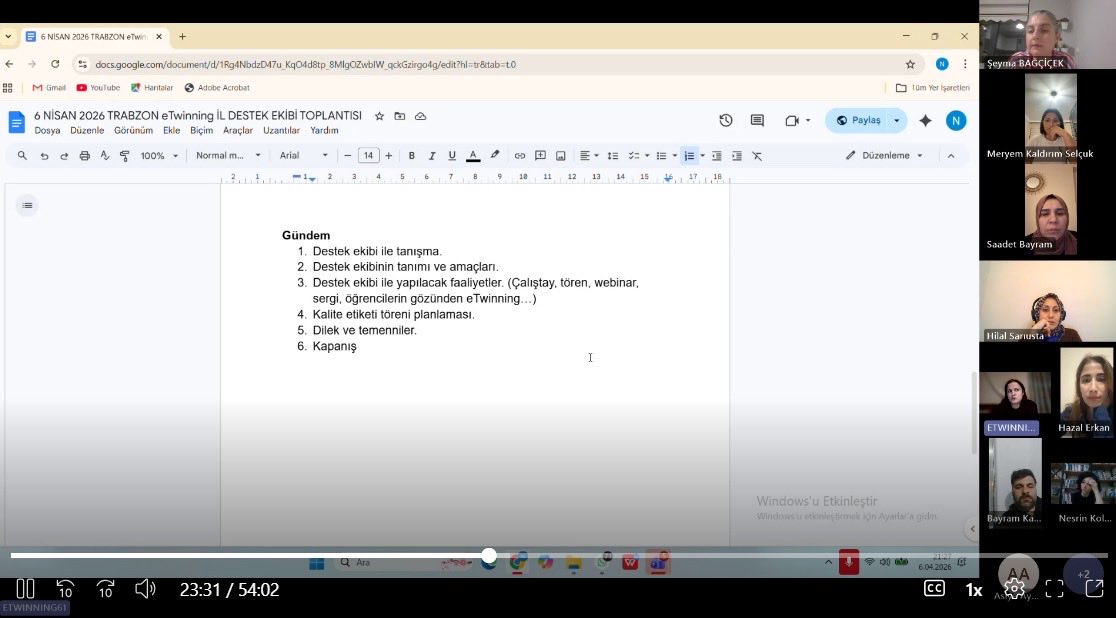Toggle underline formatting

tap(452, 155)
